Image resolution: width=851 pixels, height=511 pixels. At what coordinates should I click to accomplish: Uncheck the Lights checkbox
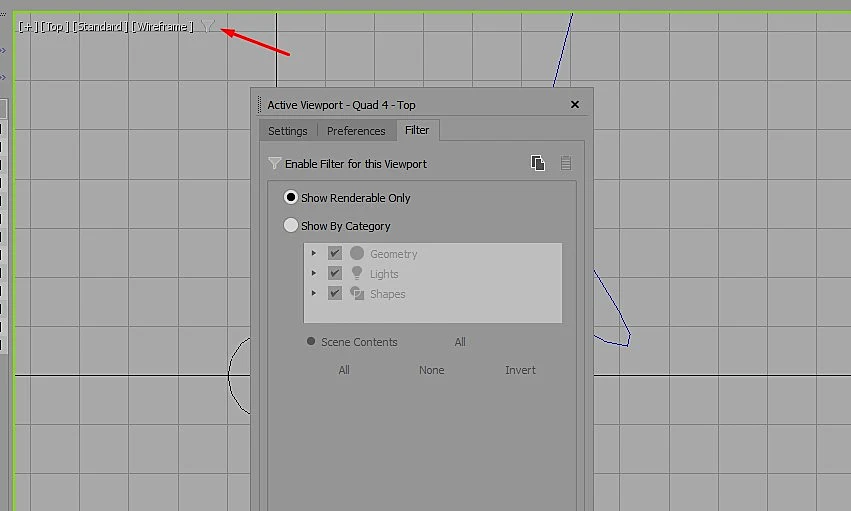tap(334, 273)
